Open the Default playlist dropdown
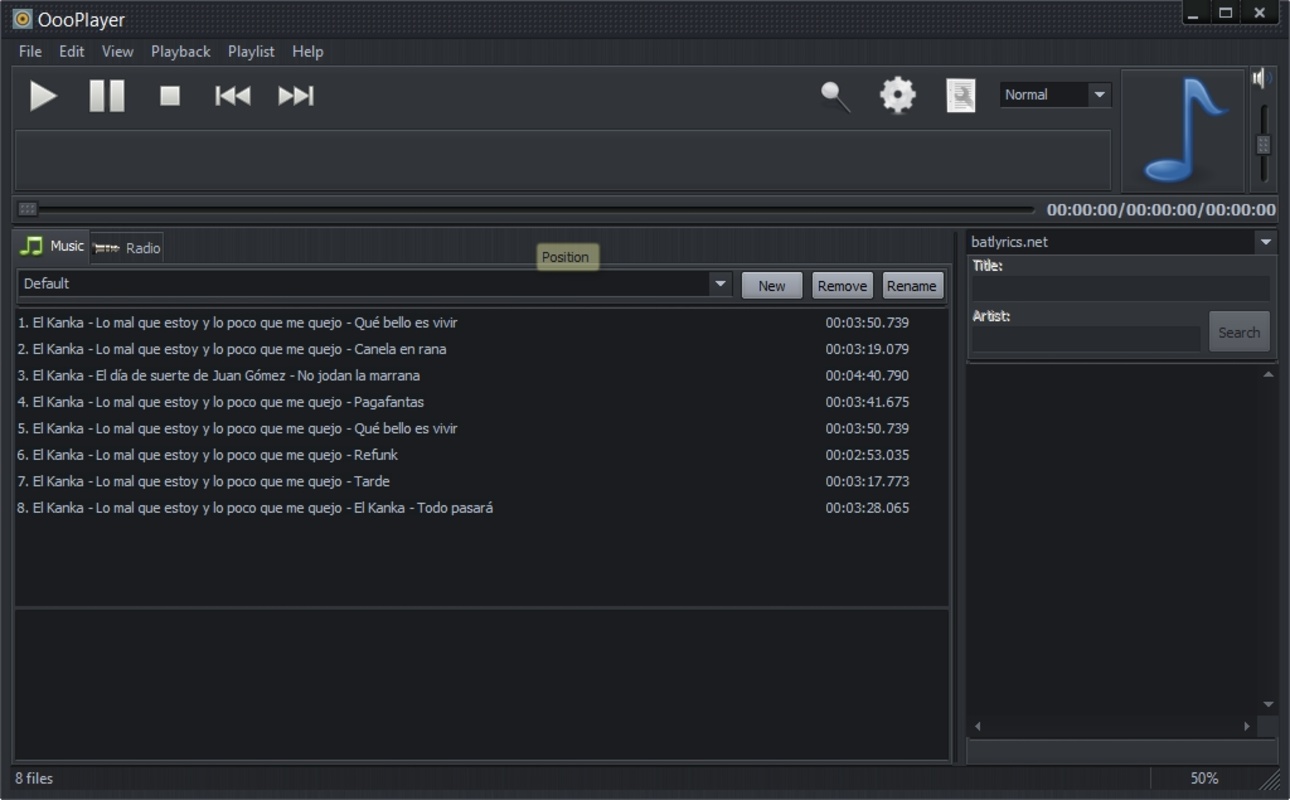Viewport: 1290px width, 800px height. click(x=720, y=284)
